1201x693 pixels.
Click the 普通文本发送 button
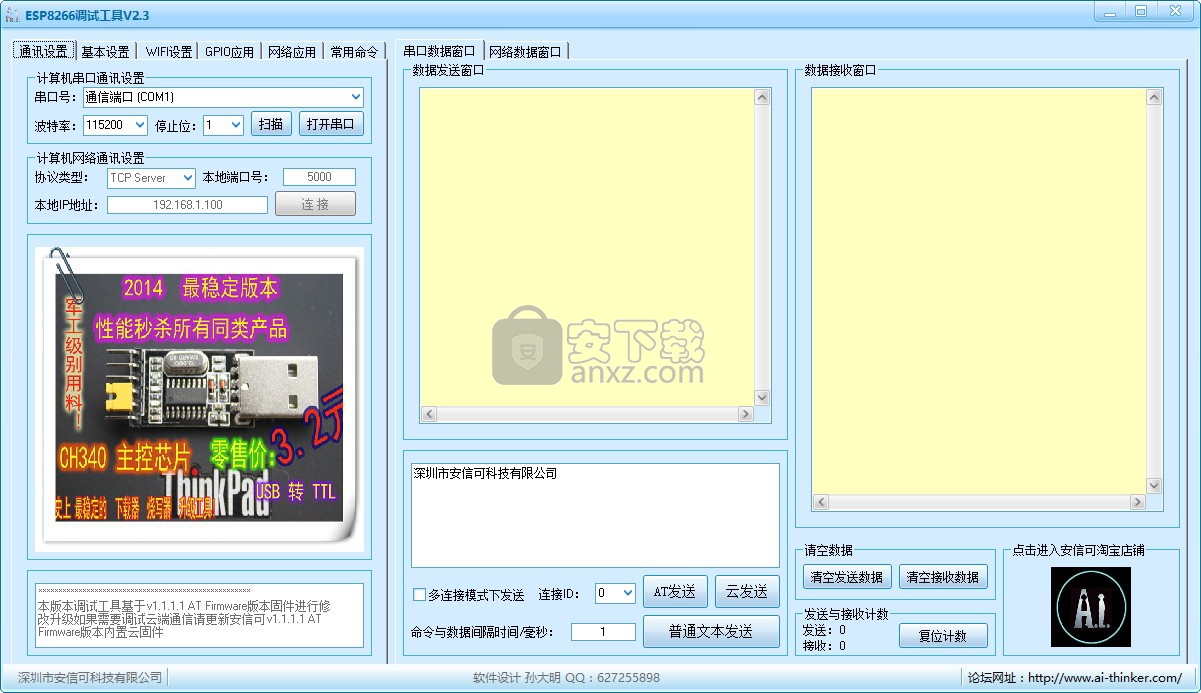[x=711, y=632]
